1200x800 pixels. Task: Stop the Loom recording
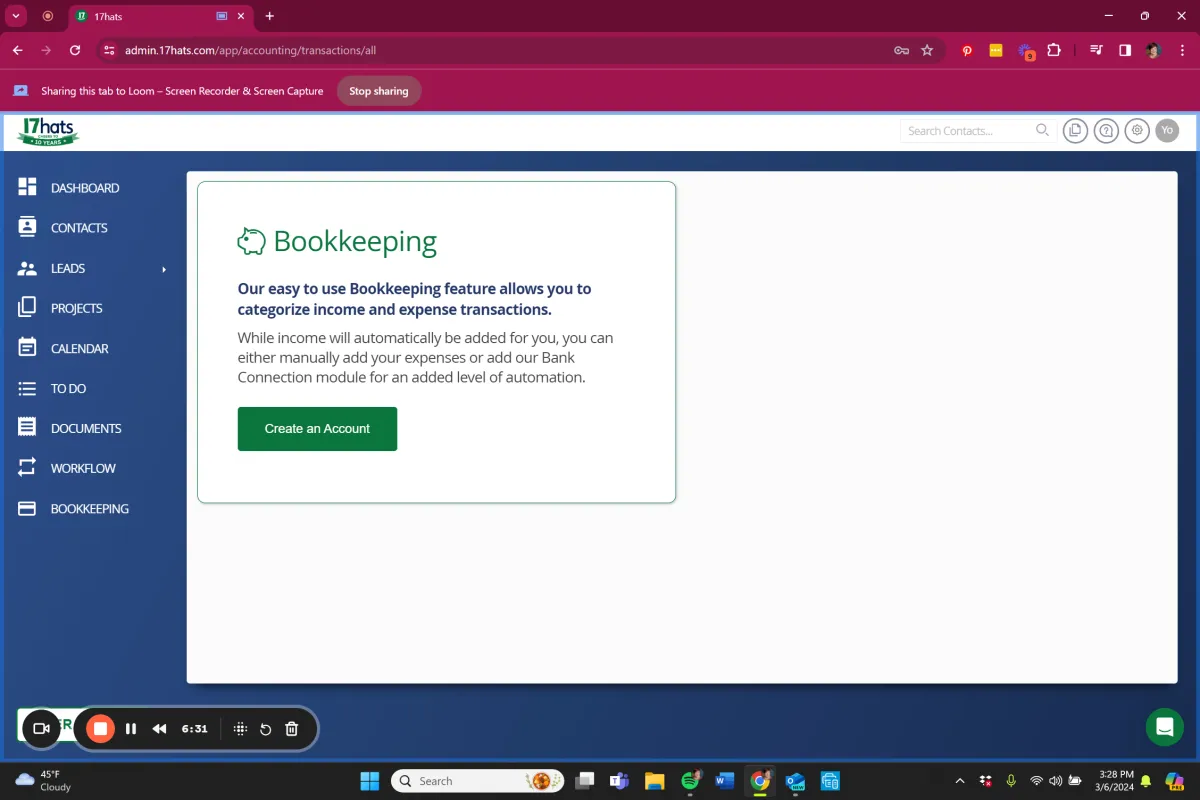point(100,729)
